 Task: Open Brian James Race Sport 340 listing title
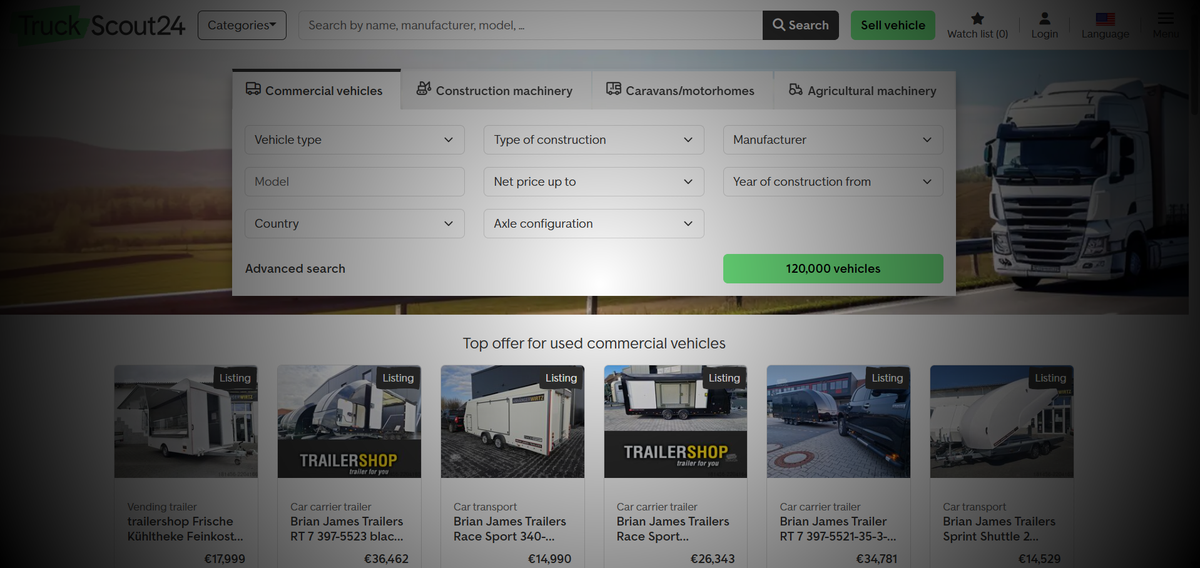[512, 529]
